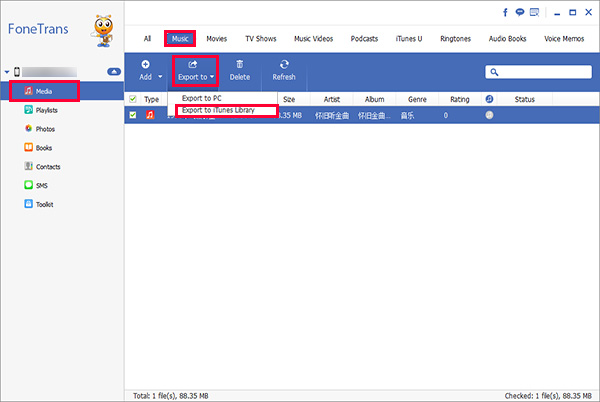
Task: Open Contacts in the sidebar
Action: pyautogui.click(x=42, y=166)
